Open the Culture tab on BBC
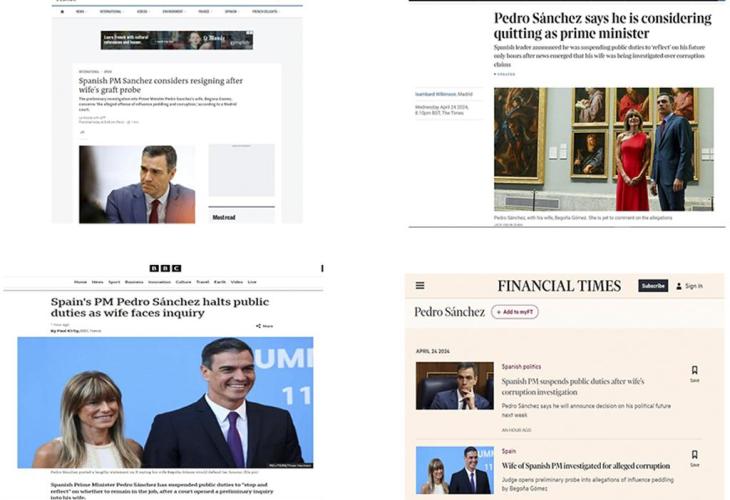Screen dimensions: 730x500 pyautogui.click(x=183, y=282)
